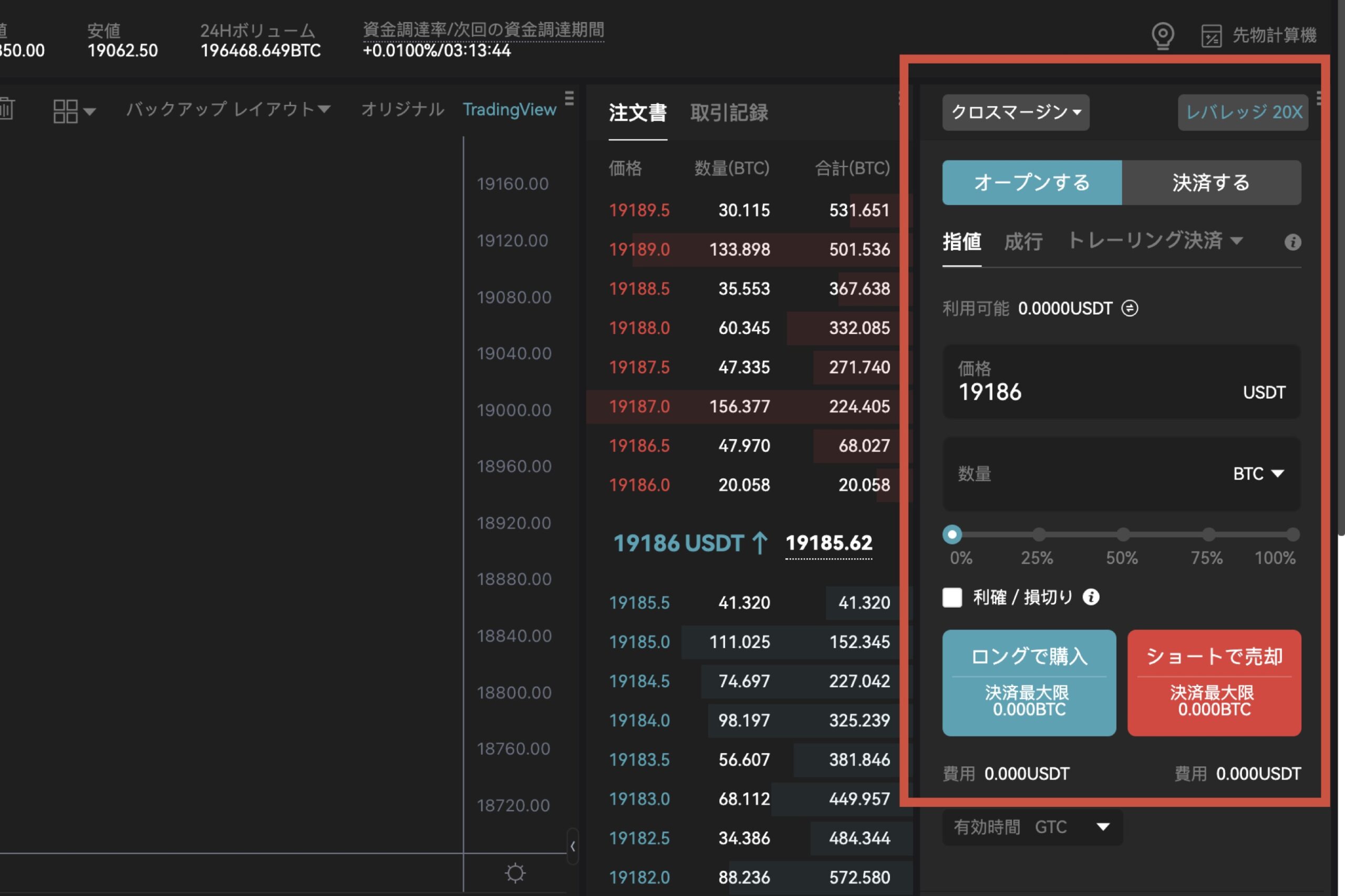This screenshot has height=896, width=1345.
Task: Open the BTC unit dropdown
Action: [x=1258, y=474]
